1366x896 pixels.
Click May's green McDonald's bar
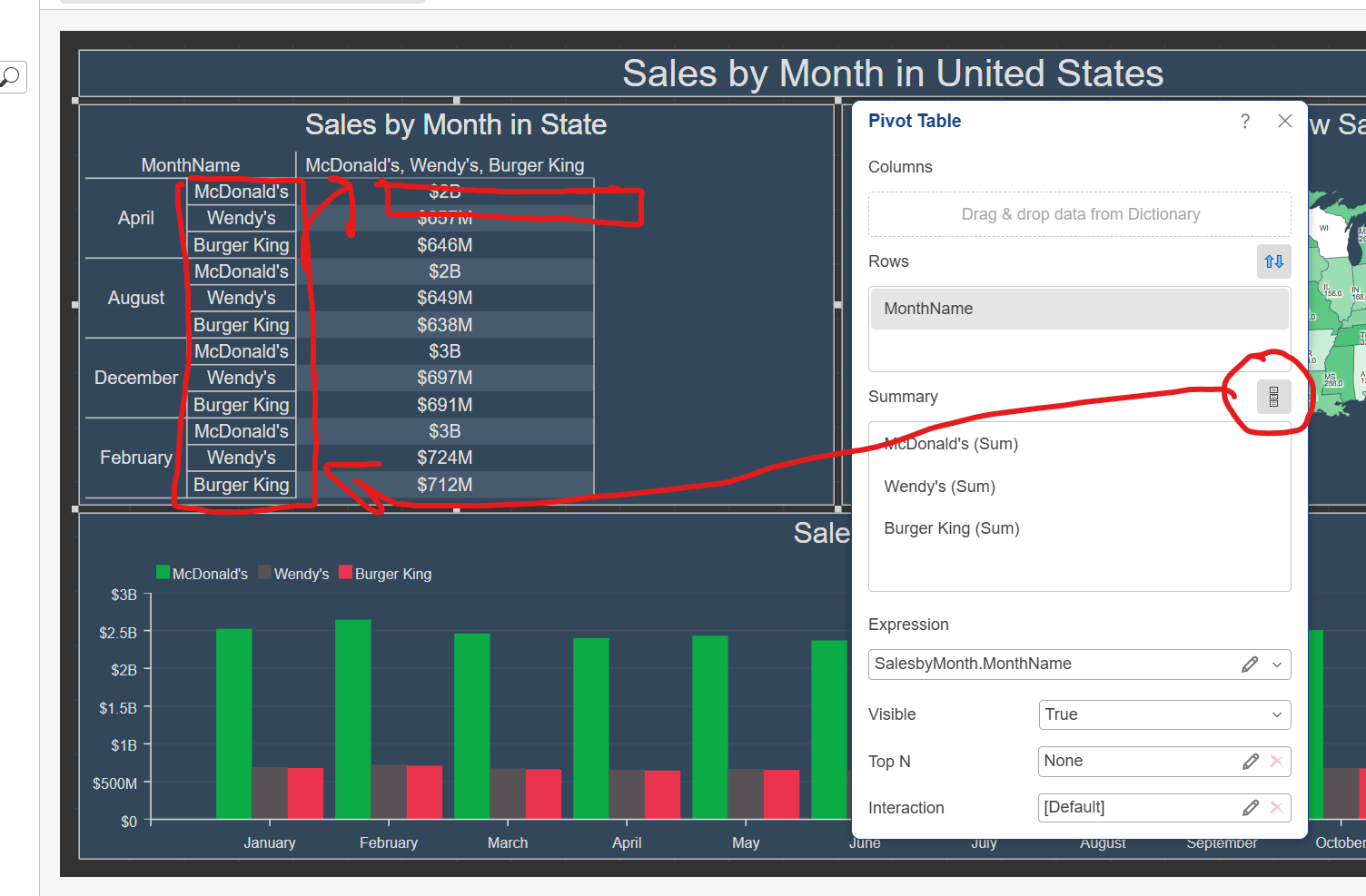click(710, 727)
